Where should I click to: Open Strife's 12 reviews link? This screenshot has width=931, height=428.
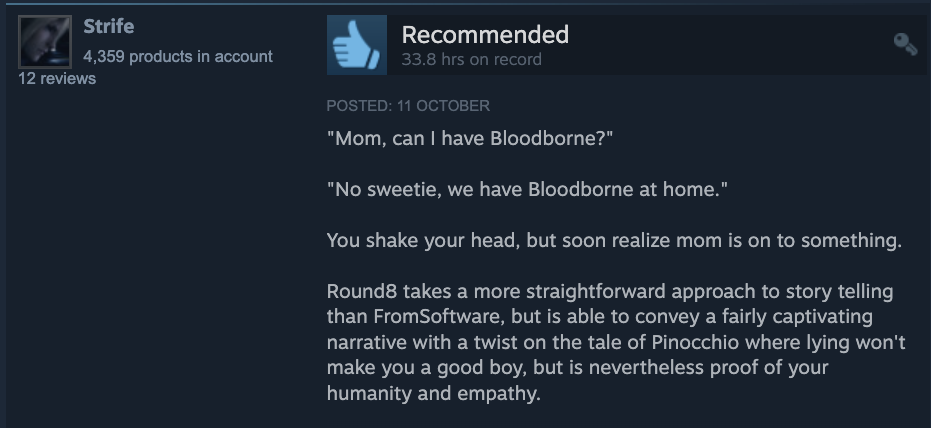tap(58, 79)
